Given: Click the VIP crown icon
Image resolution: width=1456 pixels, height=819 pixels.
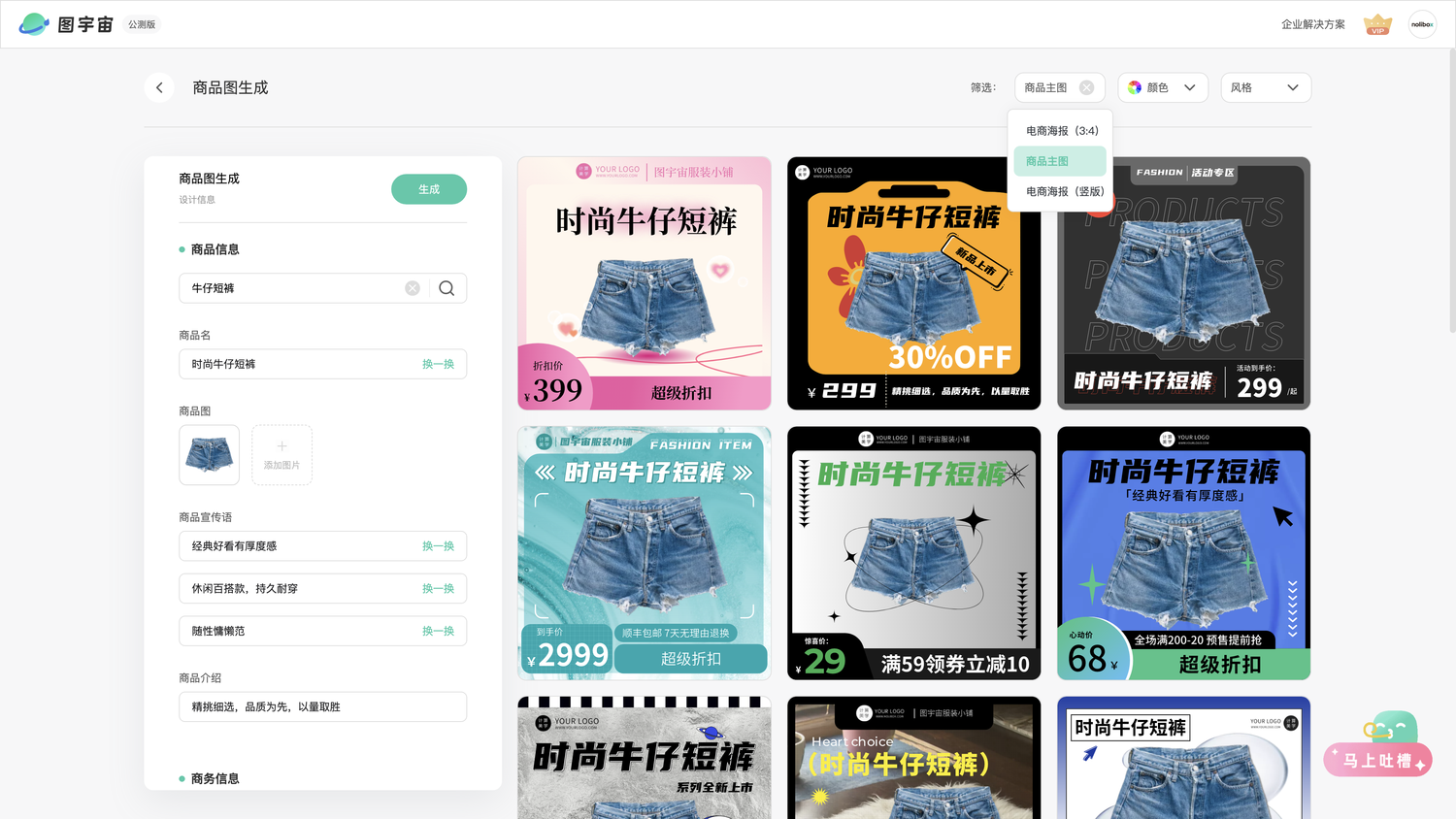Looking at the screenshot, I should pyautogui.click(x=1377, y=24).
